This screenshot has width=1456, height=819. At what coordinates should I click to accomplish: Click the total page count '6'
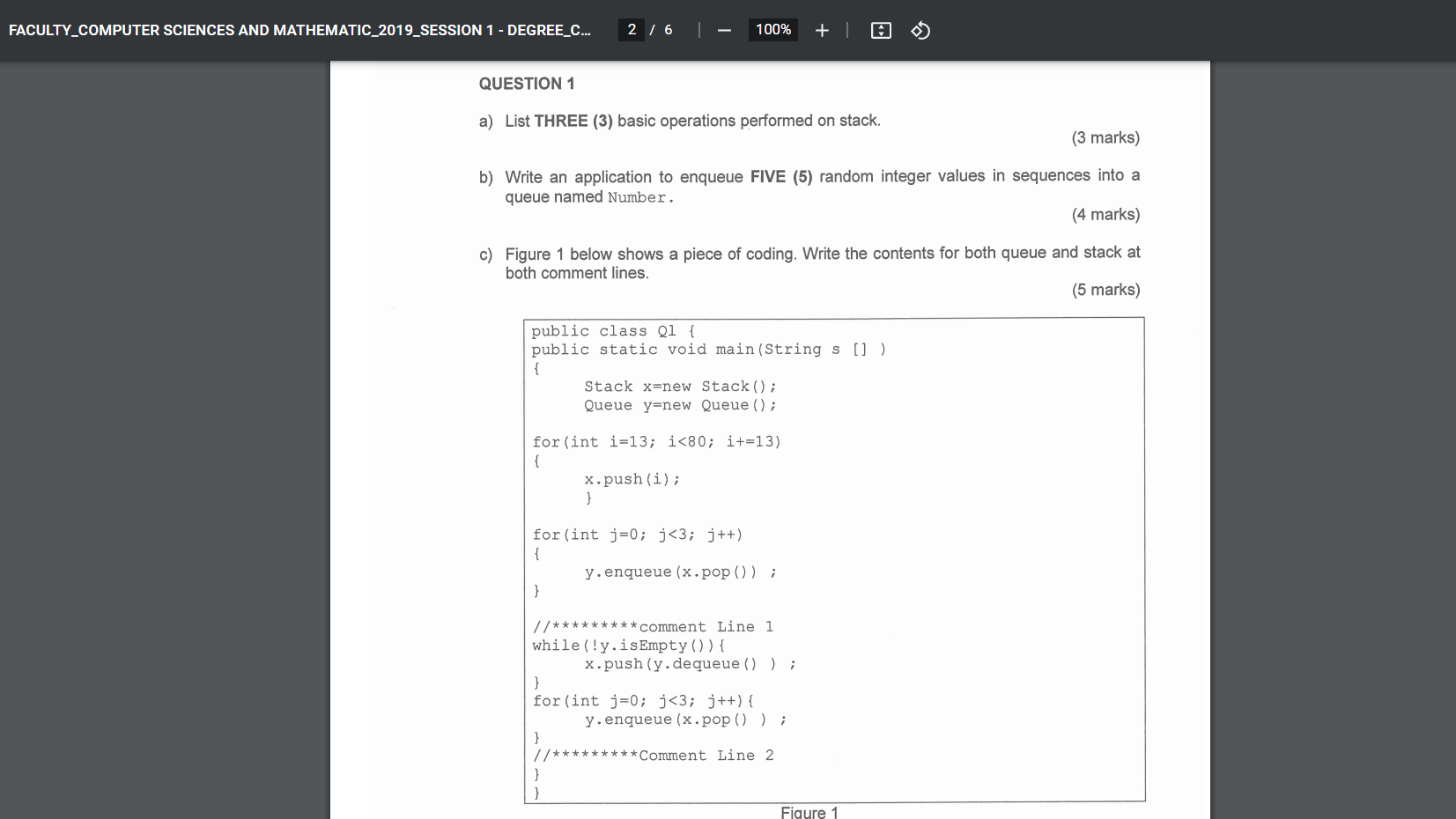(668, 30)
